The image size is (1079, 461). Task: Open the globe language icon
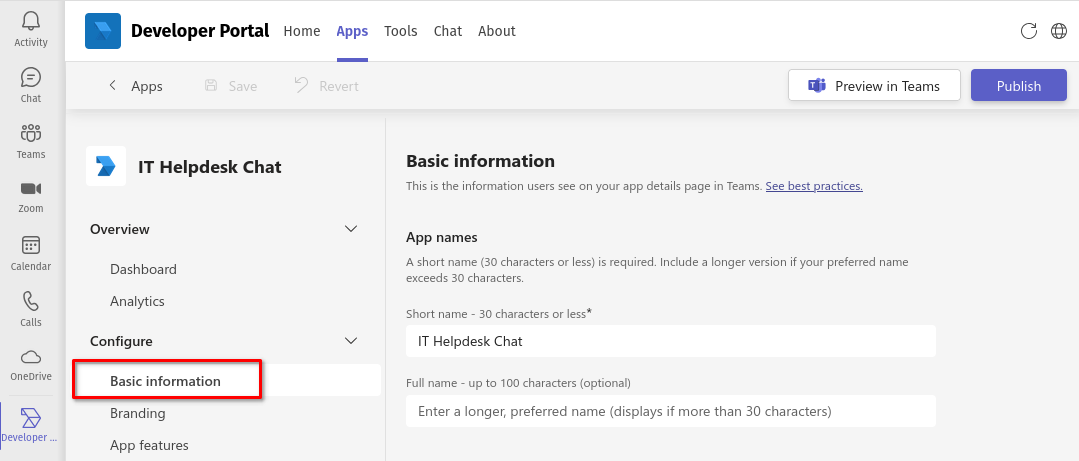pos(1059,31)
